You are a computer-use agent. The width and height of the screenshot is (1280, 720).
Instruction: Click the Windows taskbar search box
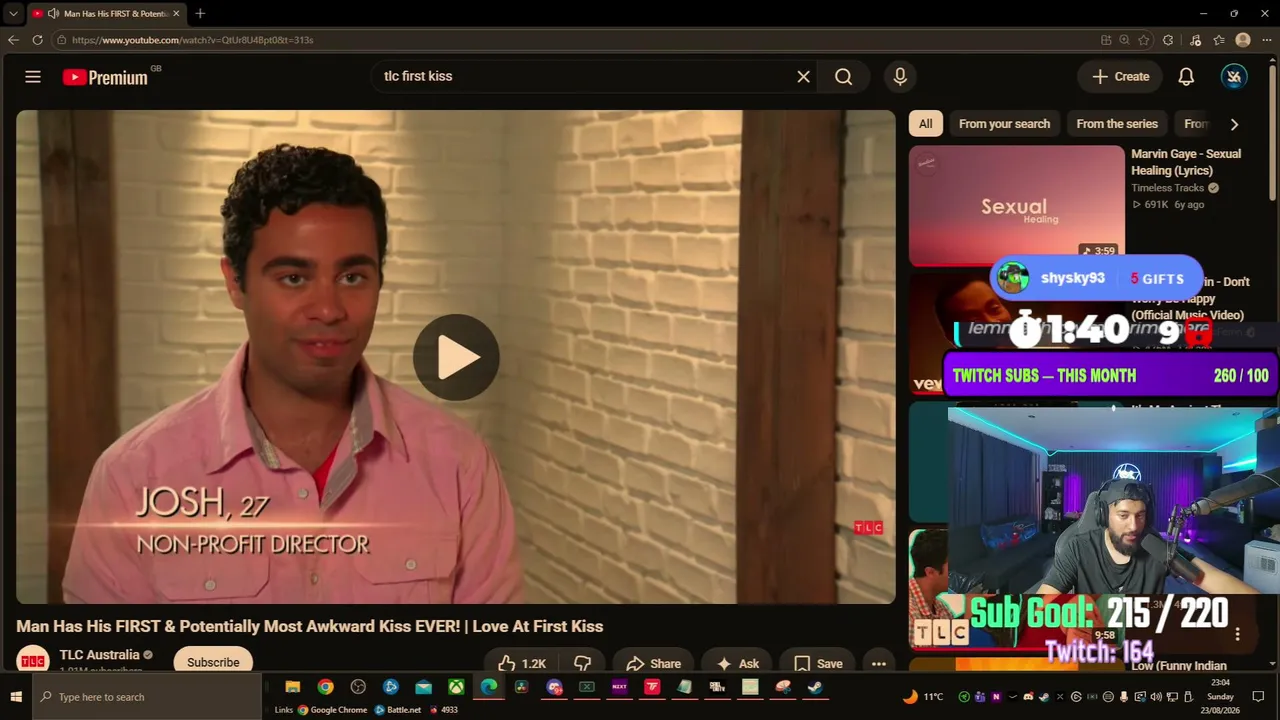point(147,697)
